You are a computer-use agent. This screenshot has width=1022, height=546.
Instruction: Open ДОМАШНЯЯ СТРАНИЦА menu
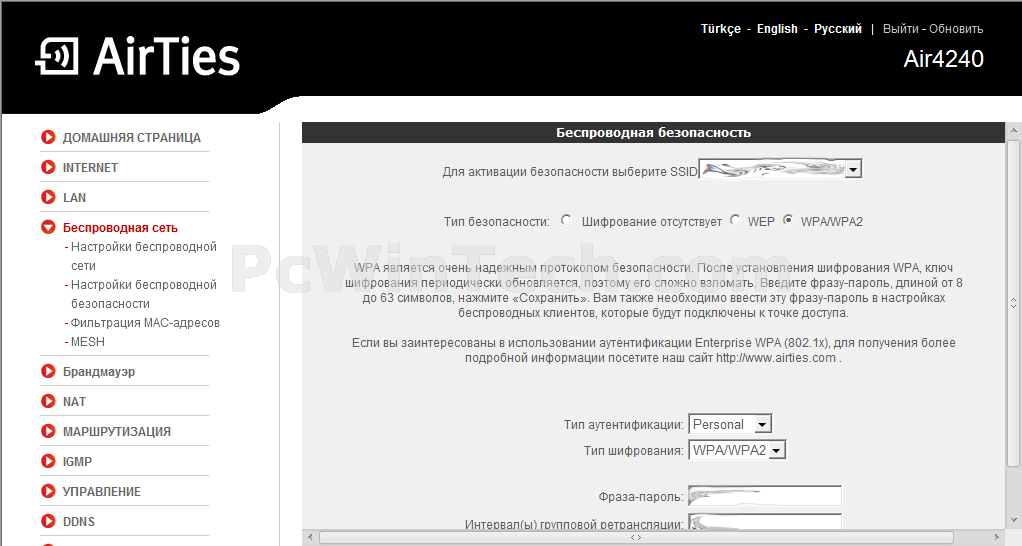132,137
